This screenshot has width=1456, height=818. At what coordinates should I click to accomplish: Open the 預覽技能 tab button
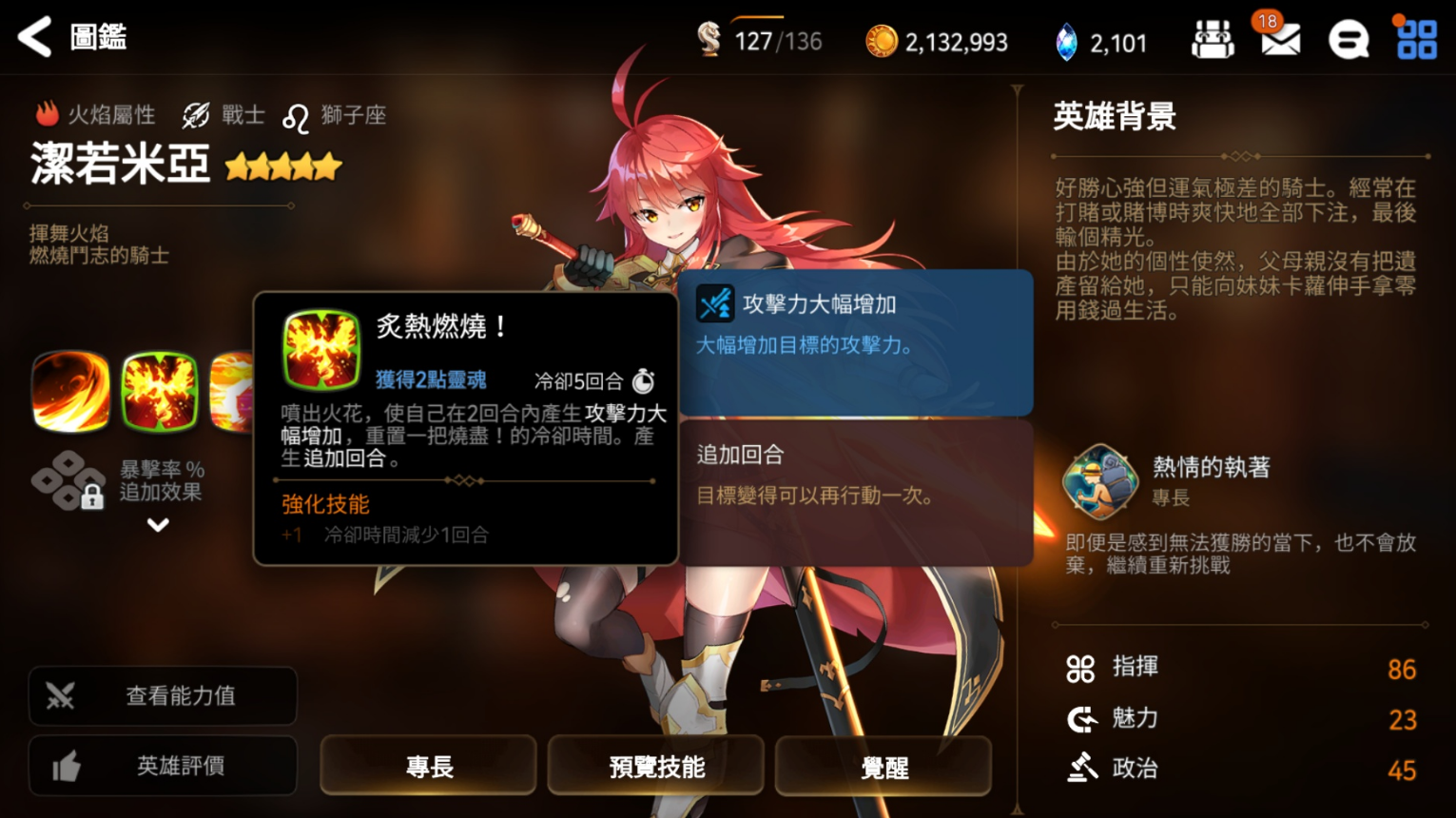coord(656,767)
